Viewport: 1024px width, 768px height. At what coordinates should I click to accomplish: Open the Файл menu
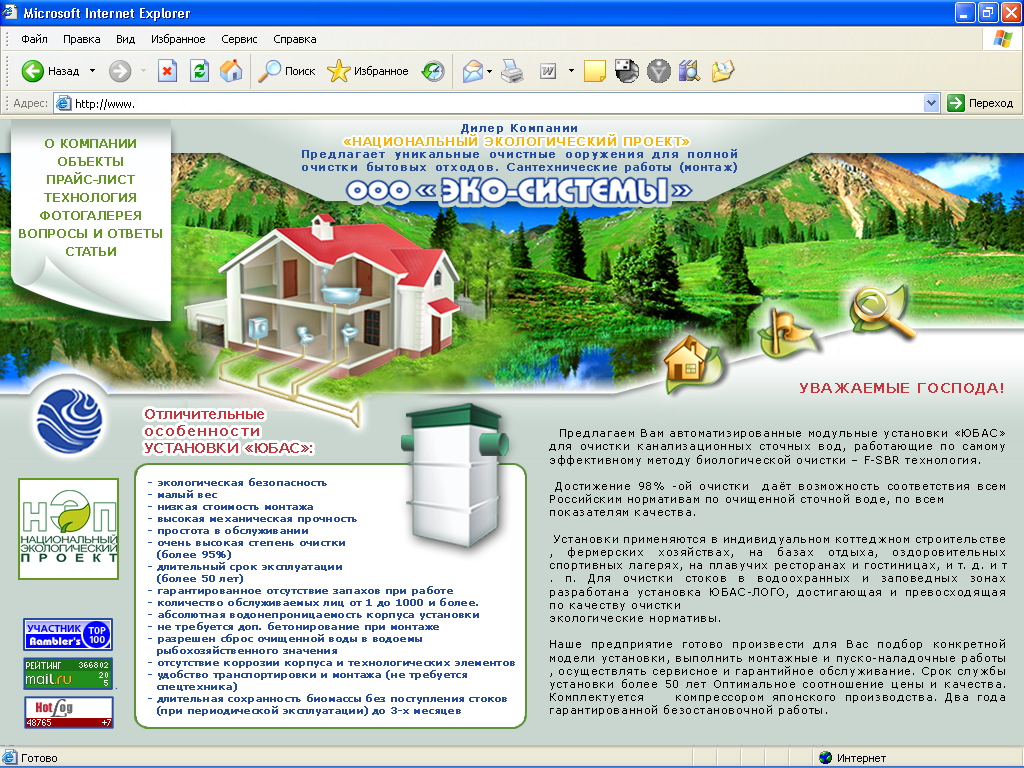click(x=35, y=39)
